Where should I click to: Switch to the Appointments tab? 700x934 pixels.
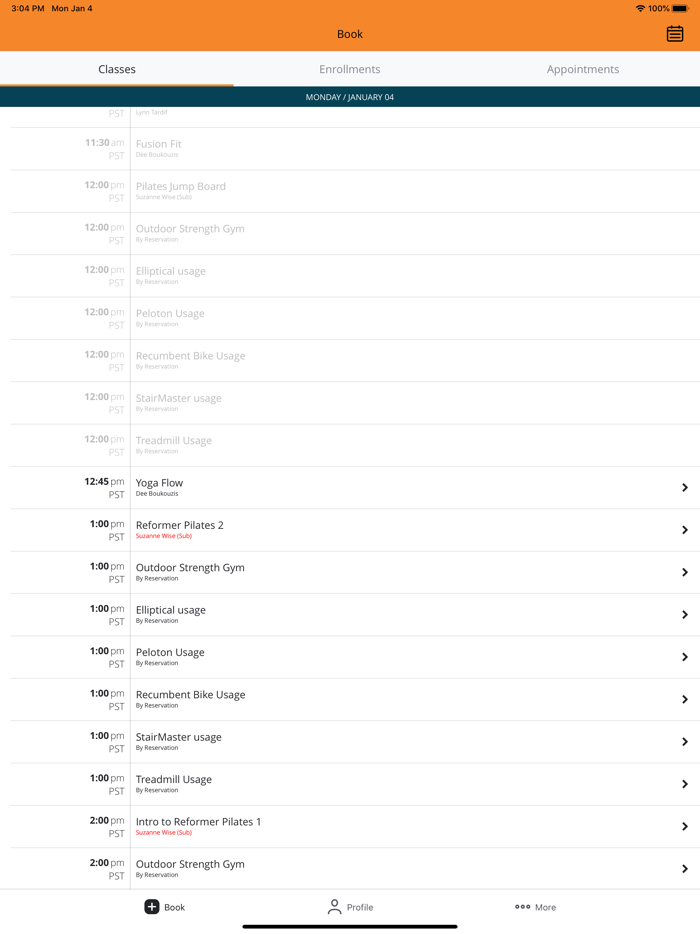point(583,69)
